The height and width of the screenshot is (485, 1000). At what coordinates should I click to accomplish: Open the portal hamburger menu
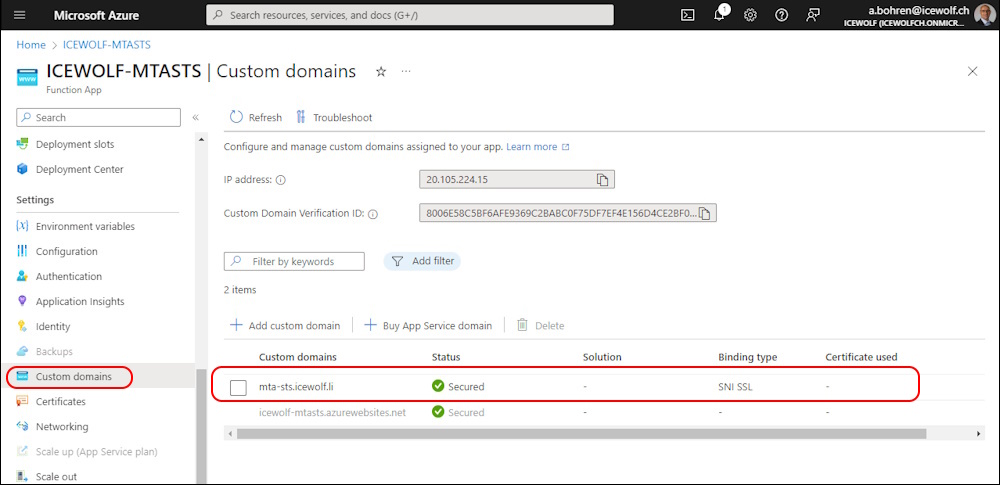(19, 15)
